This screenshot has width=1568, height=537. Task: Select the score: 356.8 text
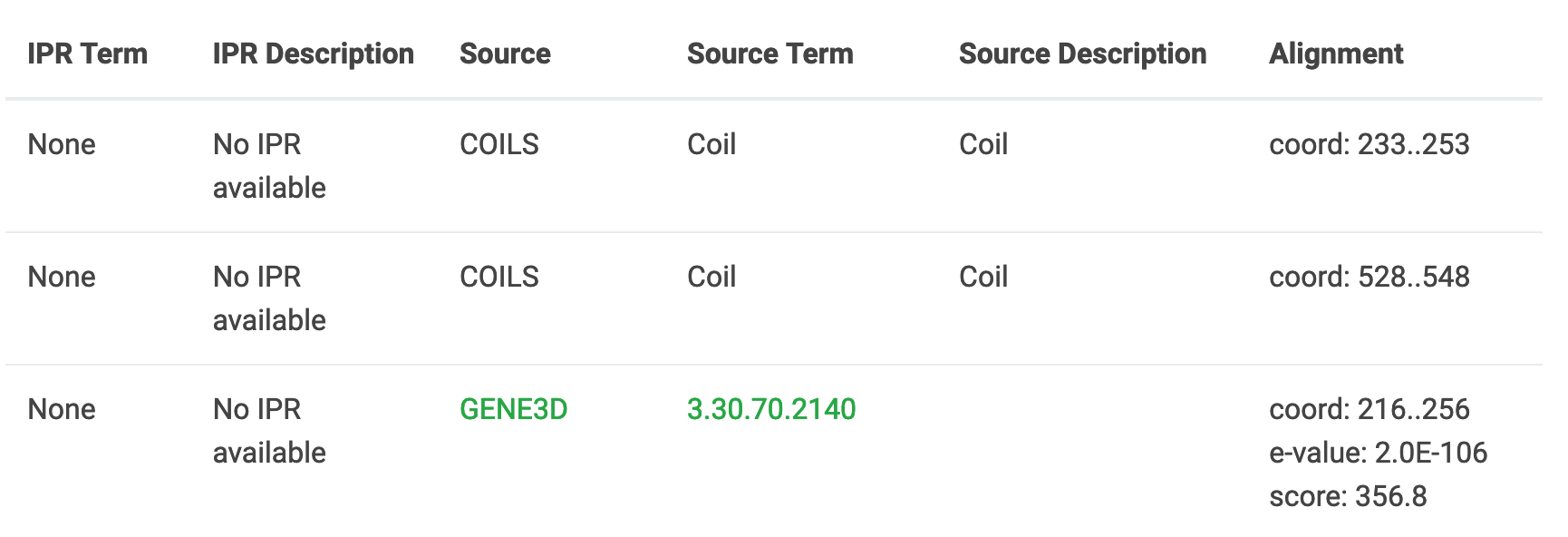(1348, 496)
